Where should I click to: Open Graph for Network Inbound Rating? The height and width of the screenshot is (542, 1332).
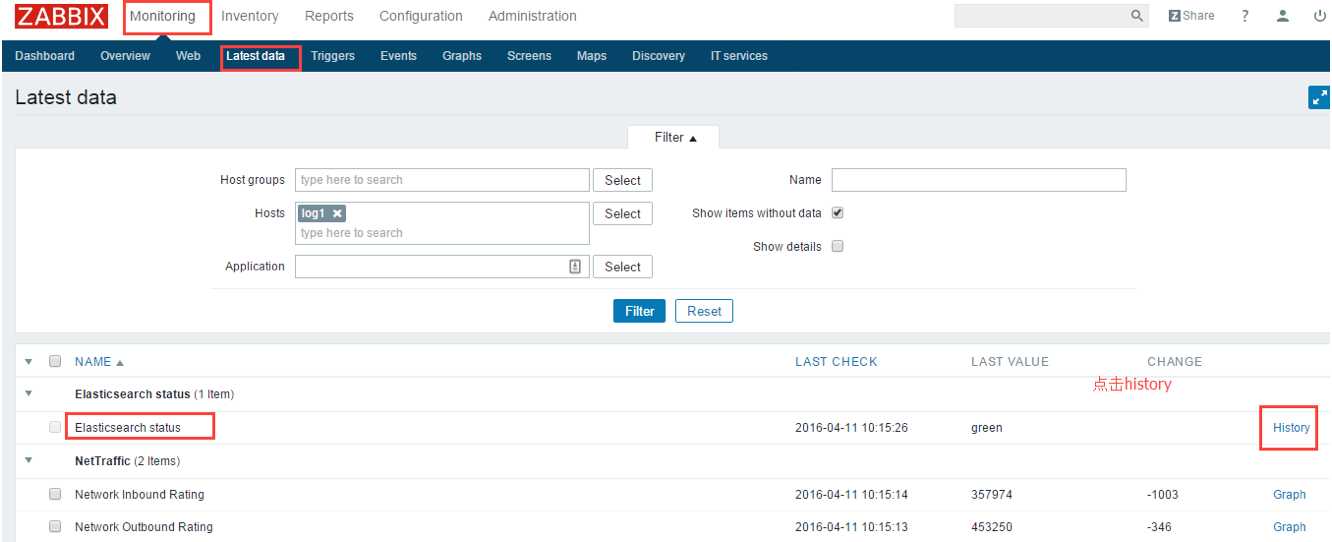(1289, 494)
